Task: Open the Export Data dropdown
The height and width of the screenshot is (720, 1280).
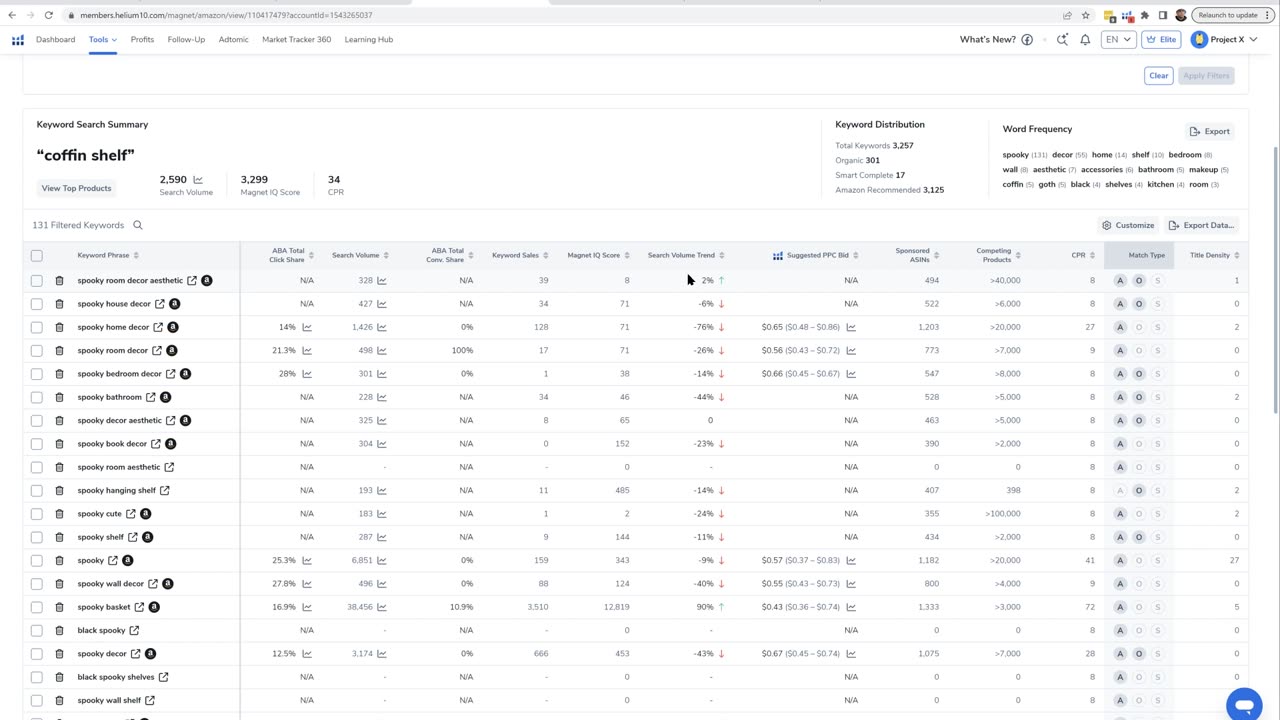Action: [1201, 226]
